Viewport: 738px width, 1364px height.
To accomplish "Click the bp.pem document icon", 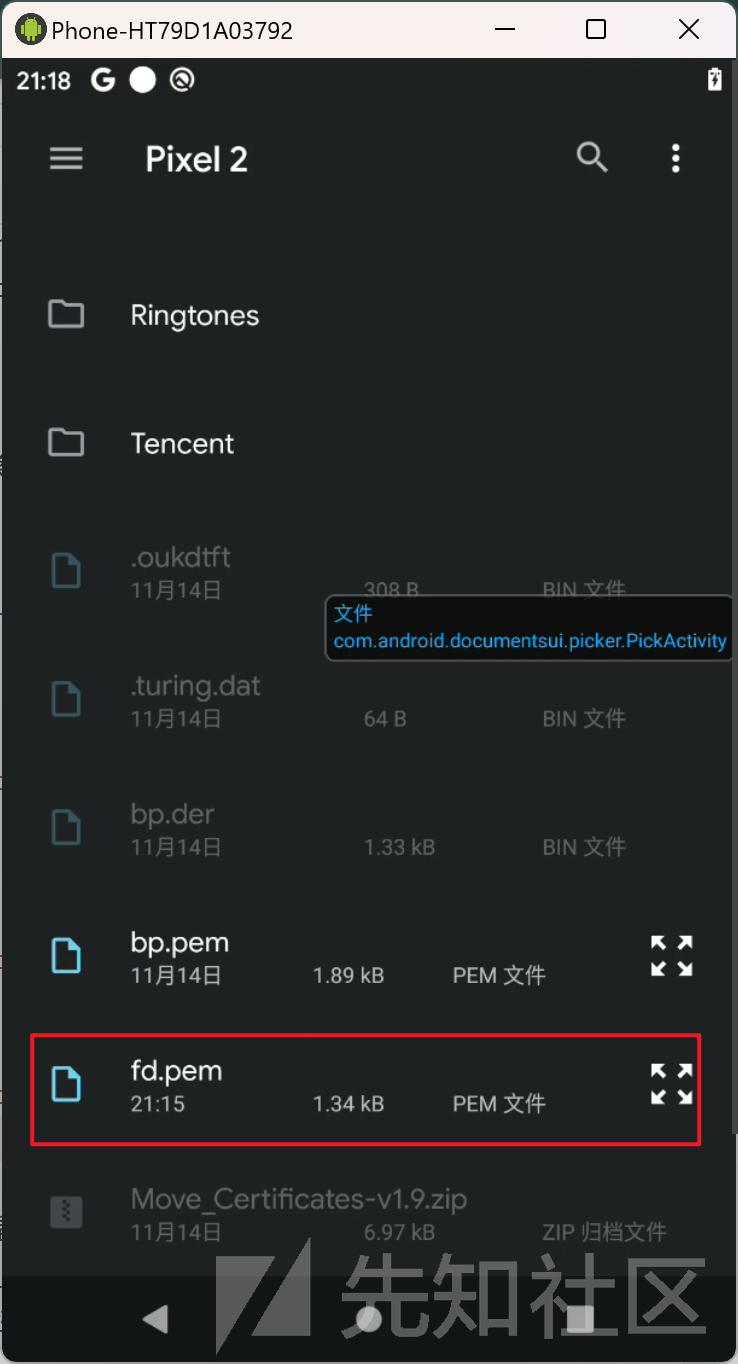I will pos(66,955).
